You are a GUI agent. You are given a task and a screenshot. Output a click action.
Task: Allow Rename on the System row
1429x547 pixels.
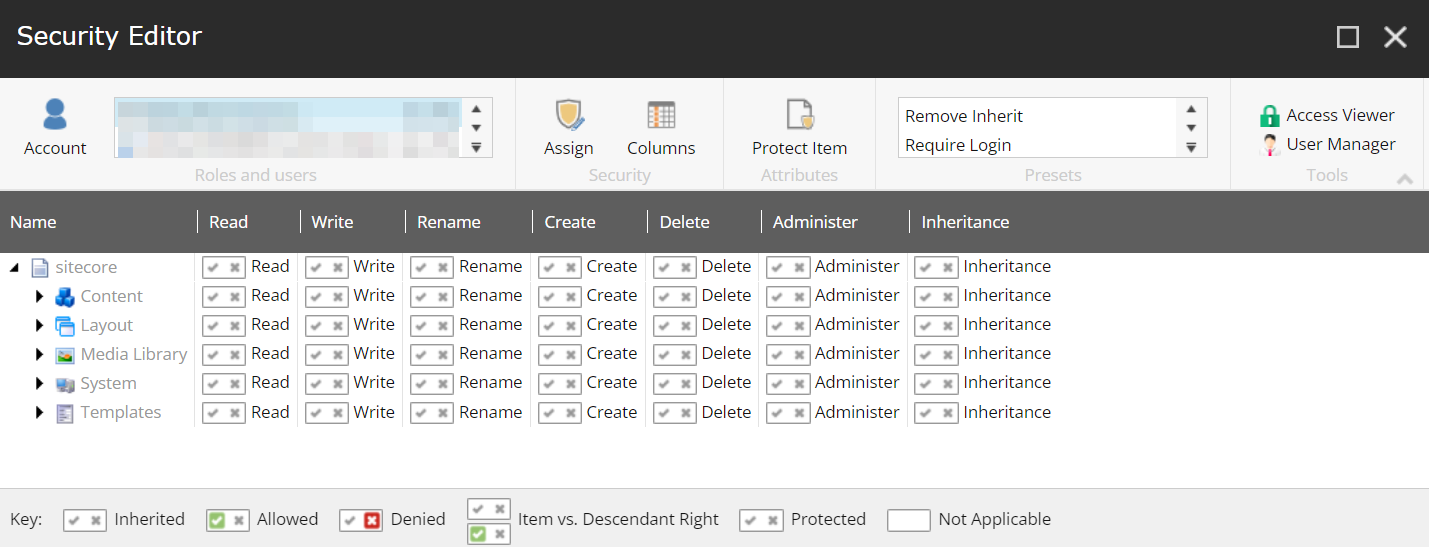pyautogui.click(x=420, y=383)
